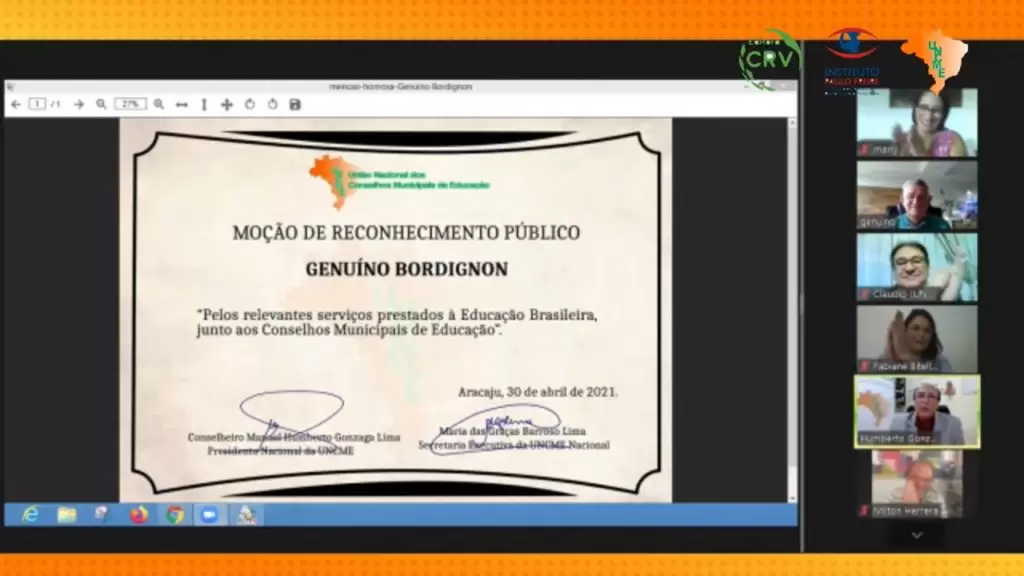Expand more participants with the down chevron
The image size is (1024, 576).
click(916, 535)
